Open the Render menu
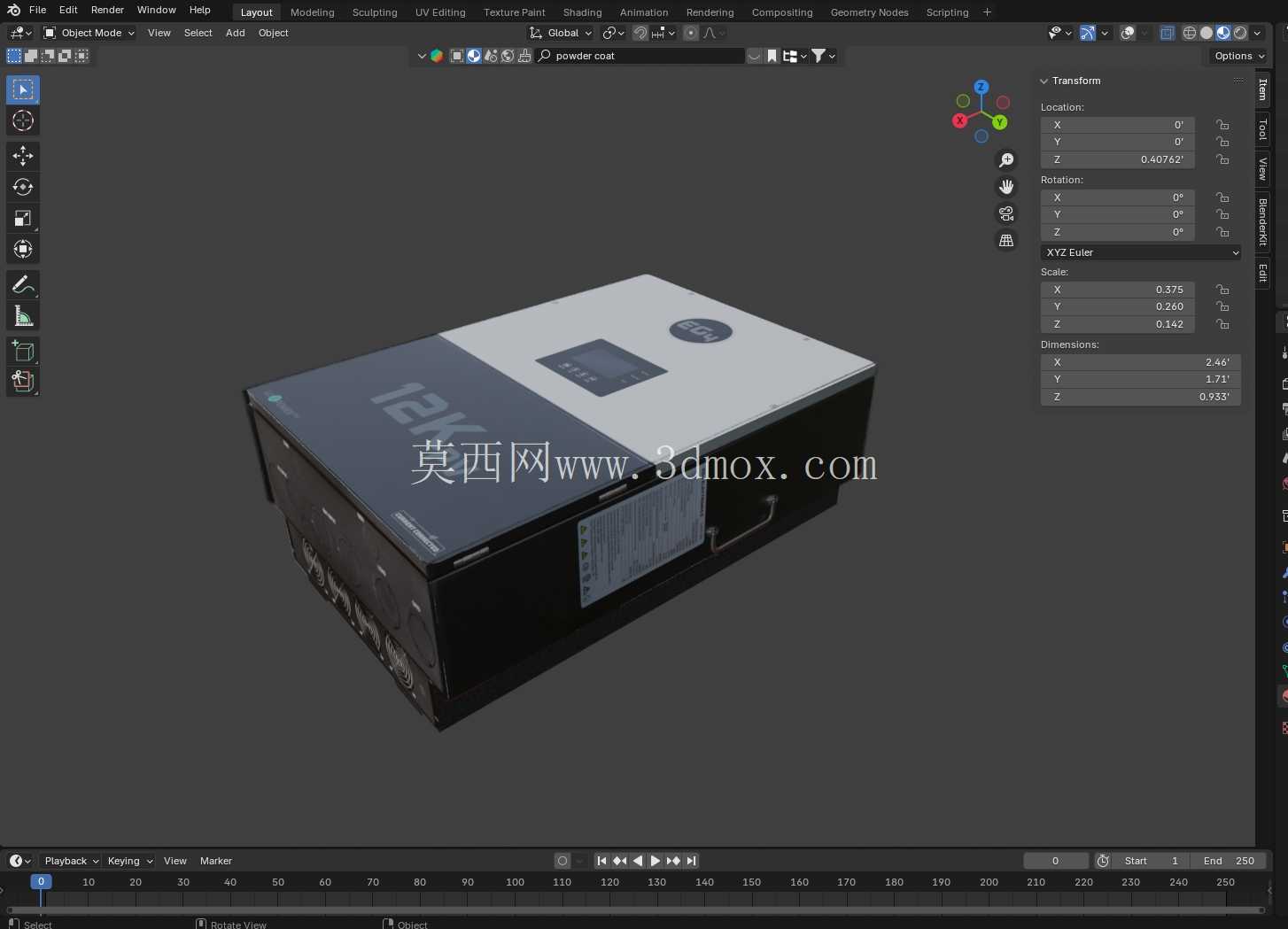 [107, 10]
